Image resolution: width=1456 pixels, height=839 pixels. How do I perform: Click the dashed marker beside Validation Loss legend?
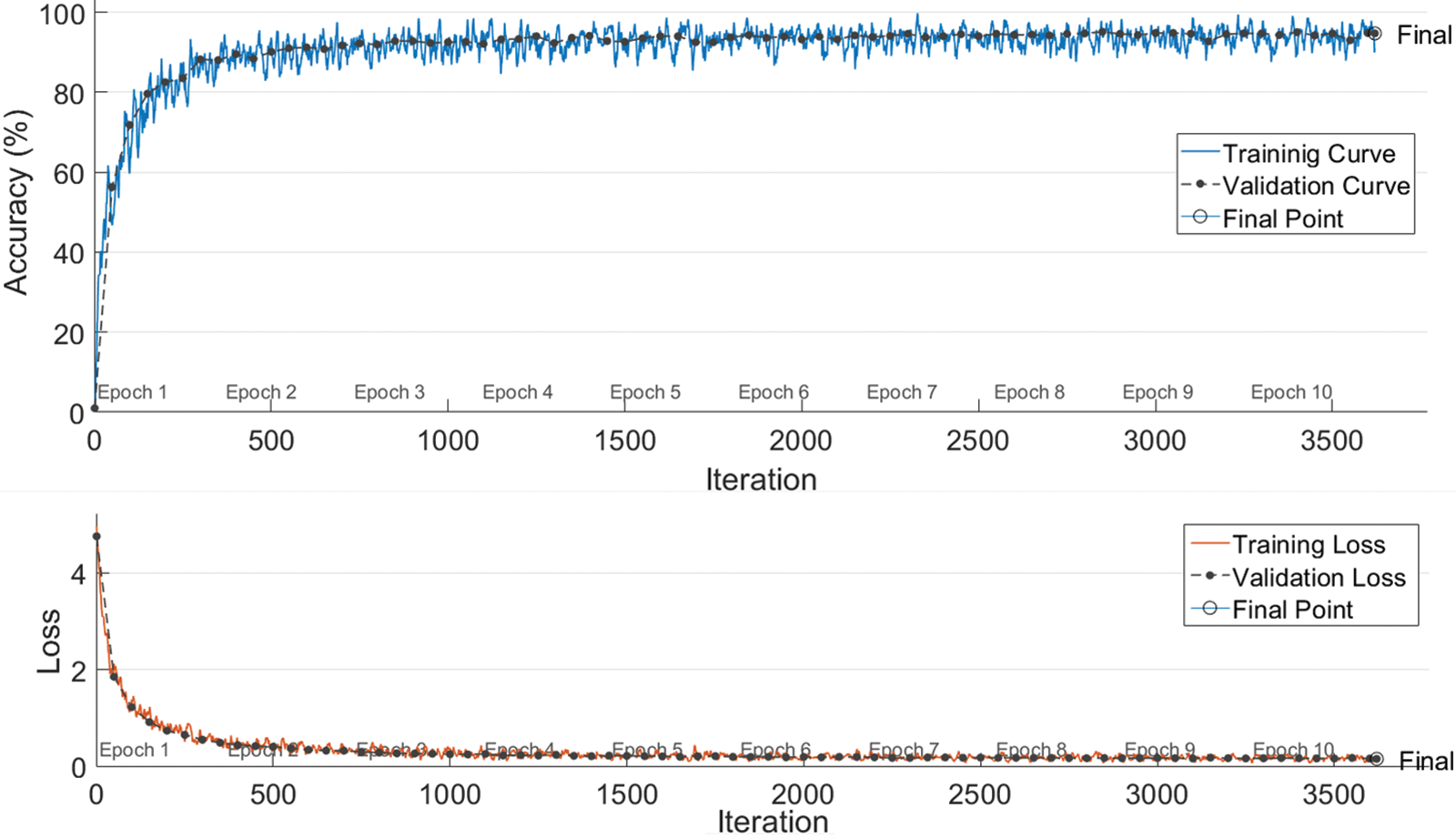pos(1210,576)
